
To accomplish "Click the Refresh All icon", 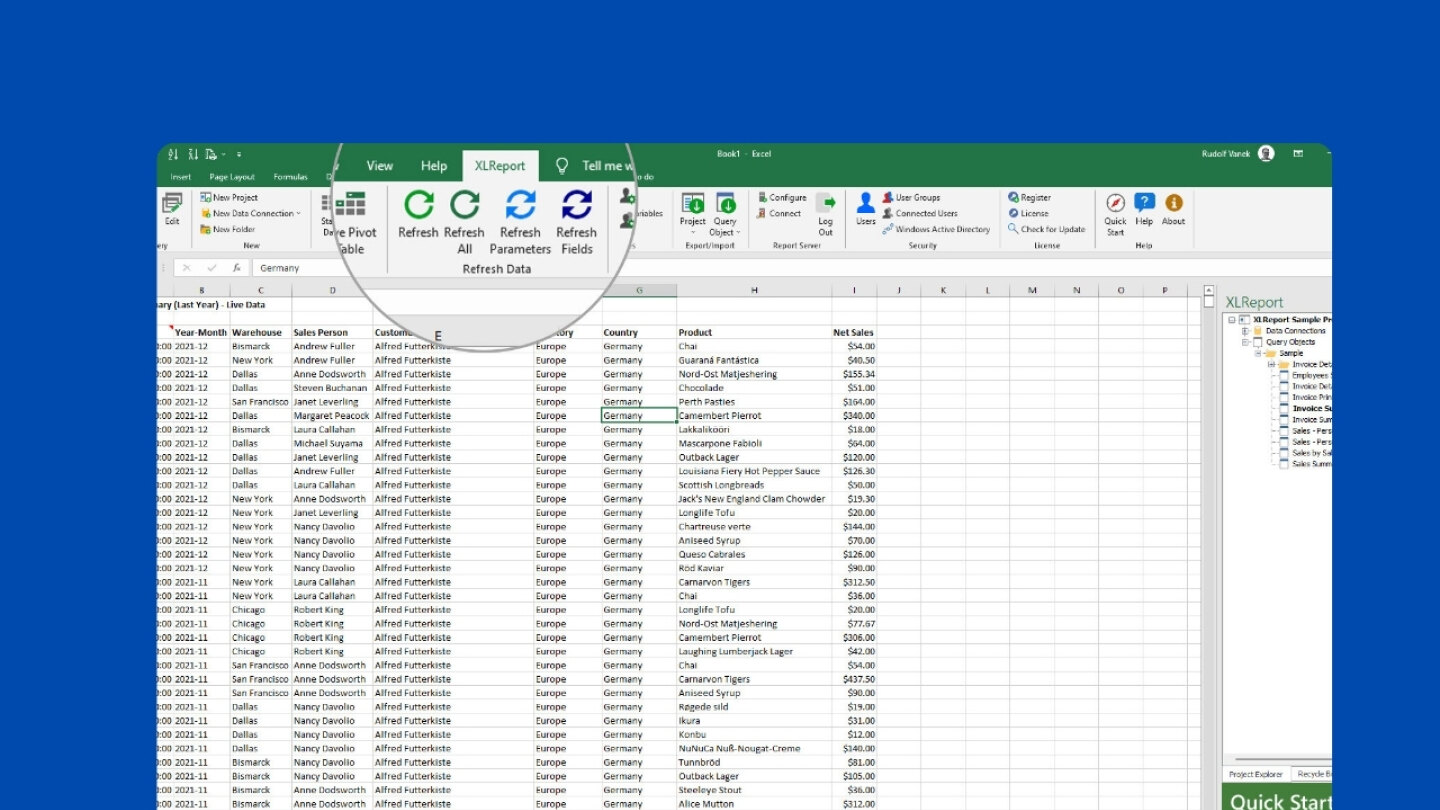I will pyautogui.click(x=464, y=205).
